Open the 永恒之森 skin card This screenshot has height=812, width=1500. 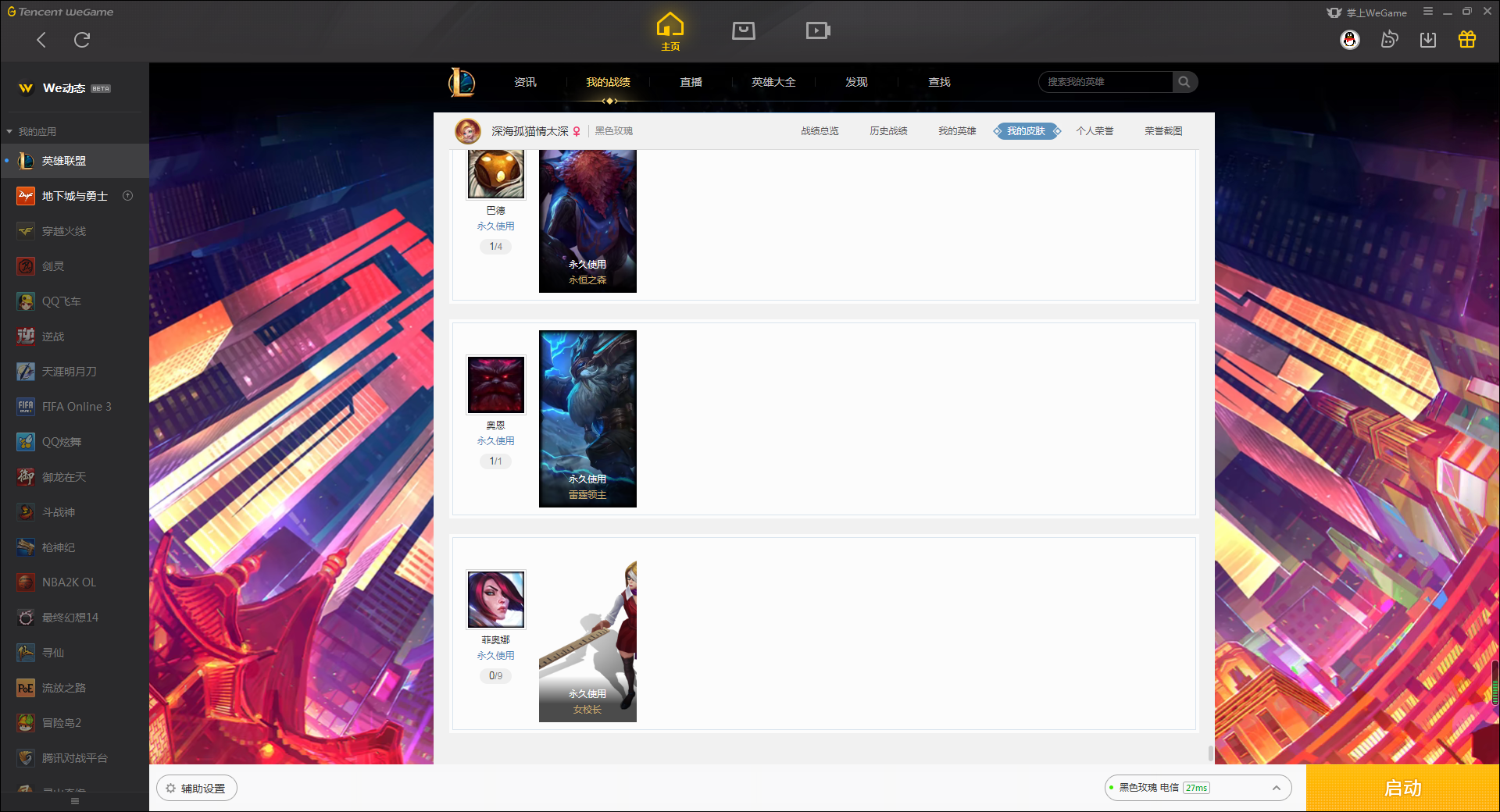point(587,221)
